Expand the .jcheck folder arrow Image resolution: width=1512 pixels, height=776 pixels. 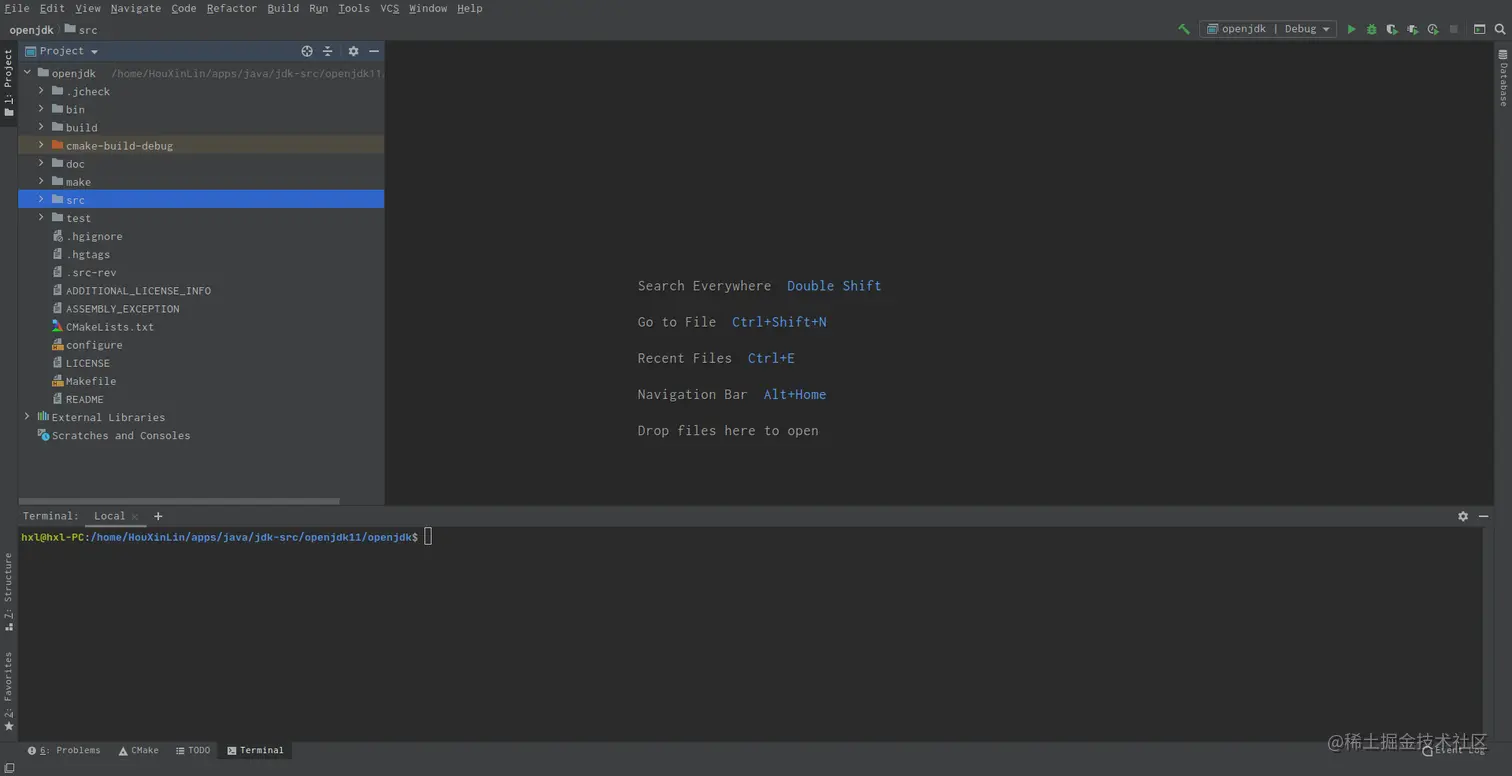(41, 91)
